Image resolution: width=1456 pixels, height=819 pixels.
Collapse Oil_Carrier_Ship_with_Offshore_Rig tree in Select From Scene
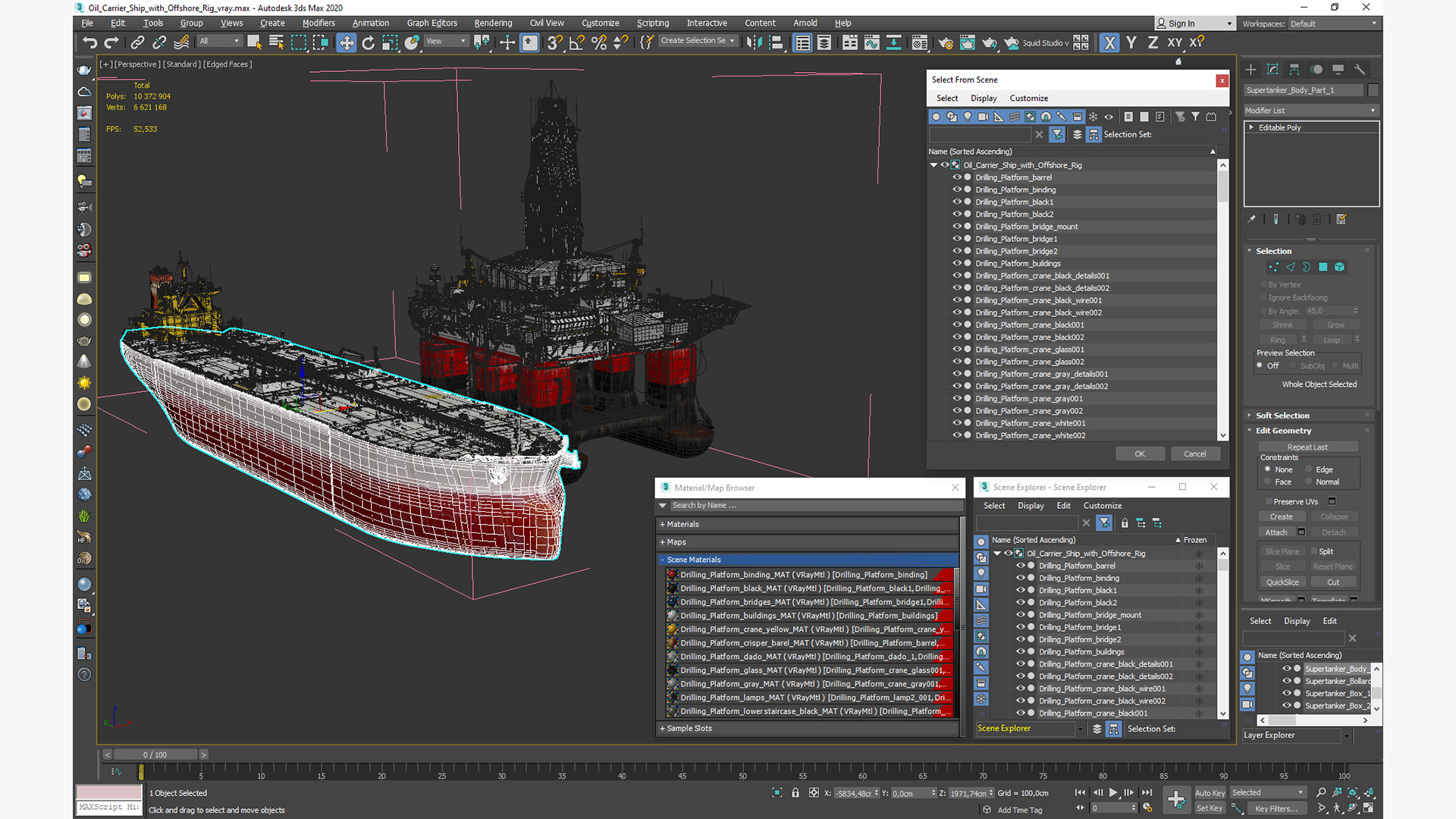pyautogui.click(x=934, y=165)
